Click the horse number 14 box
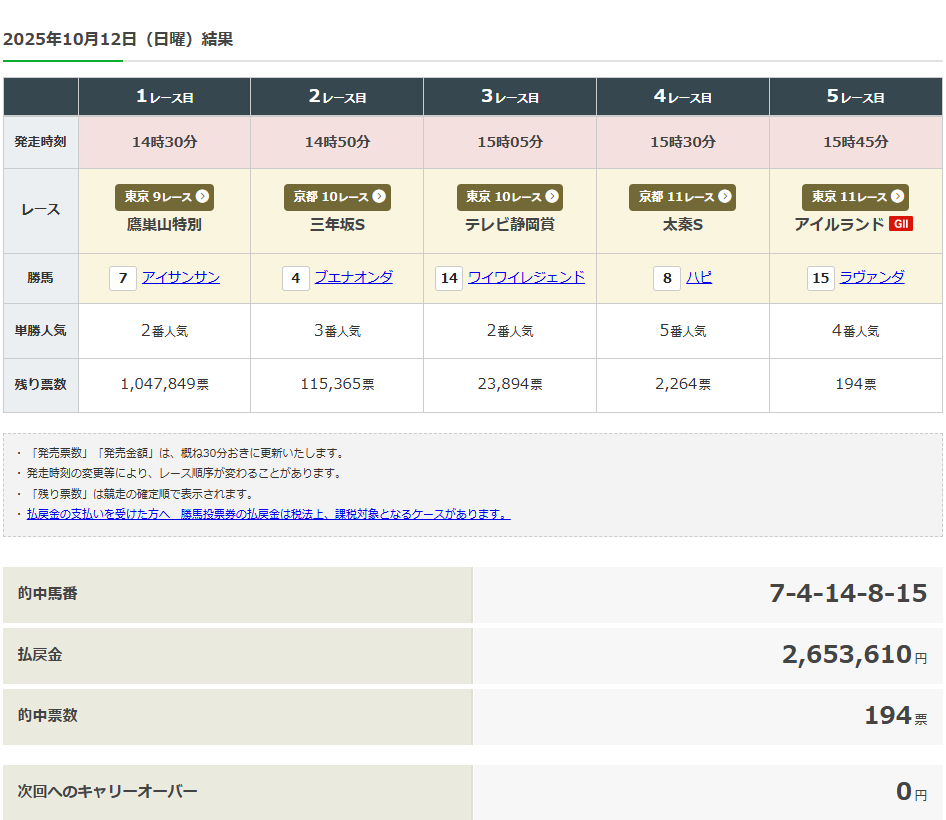The width and height of the screenshot is (946, 820). coord(449,278)
